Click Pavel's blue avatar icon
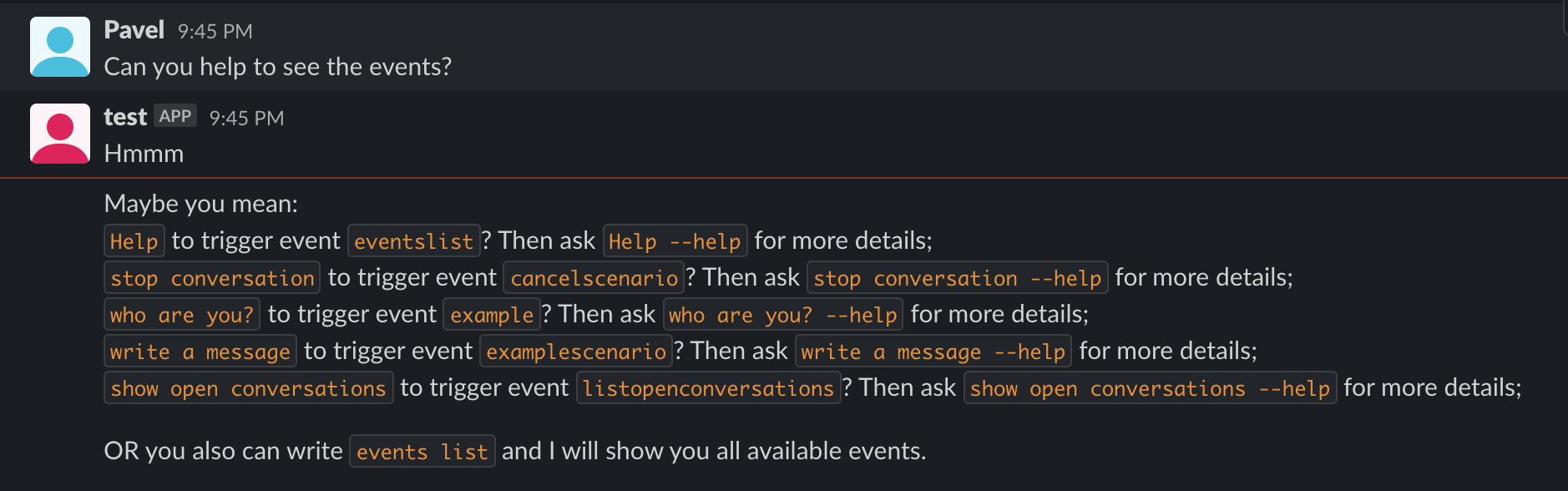The width and height of the screenshot is (1568, 491). (x=60, y=47)
